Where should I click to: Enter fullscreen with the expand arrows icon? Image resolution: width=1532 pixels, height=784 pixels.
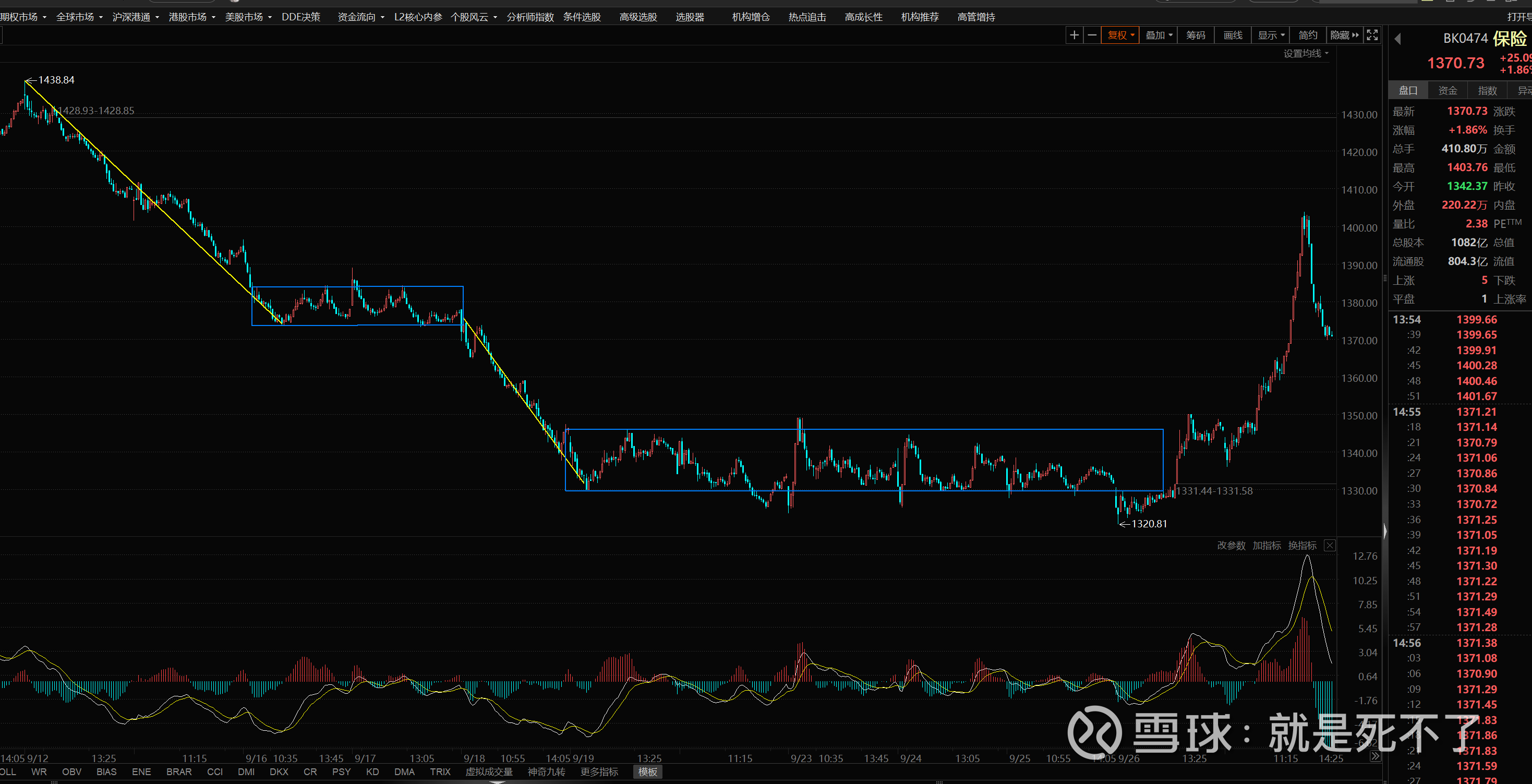tap(1372, 35)
